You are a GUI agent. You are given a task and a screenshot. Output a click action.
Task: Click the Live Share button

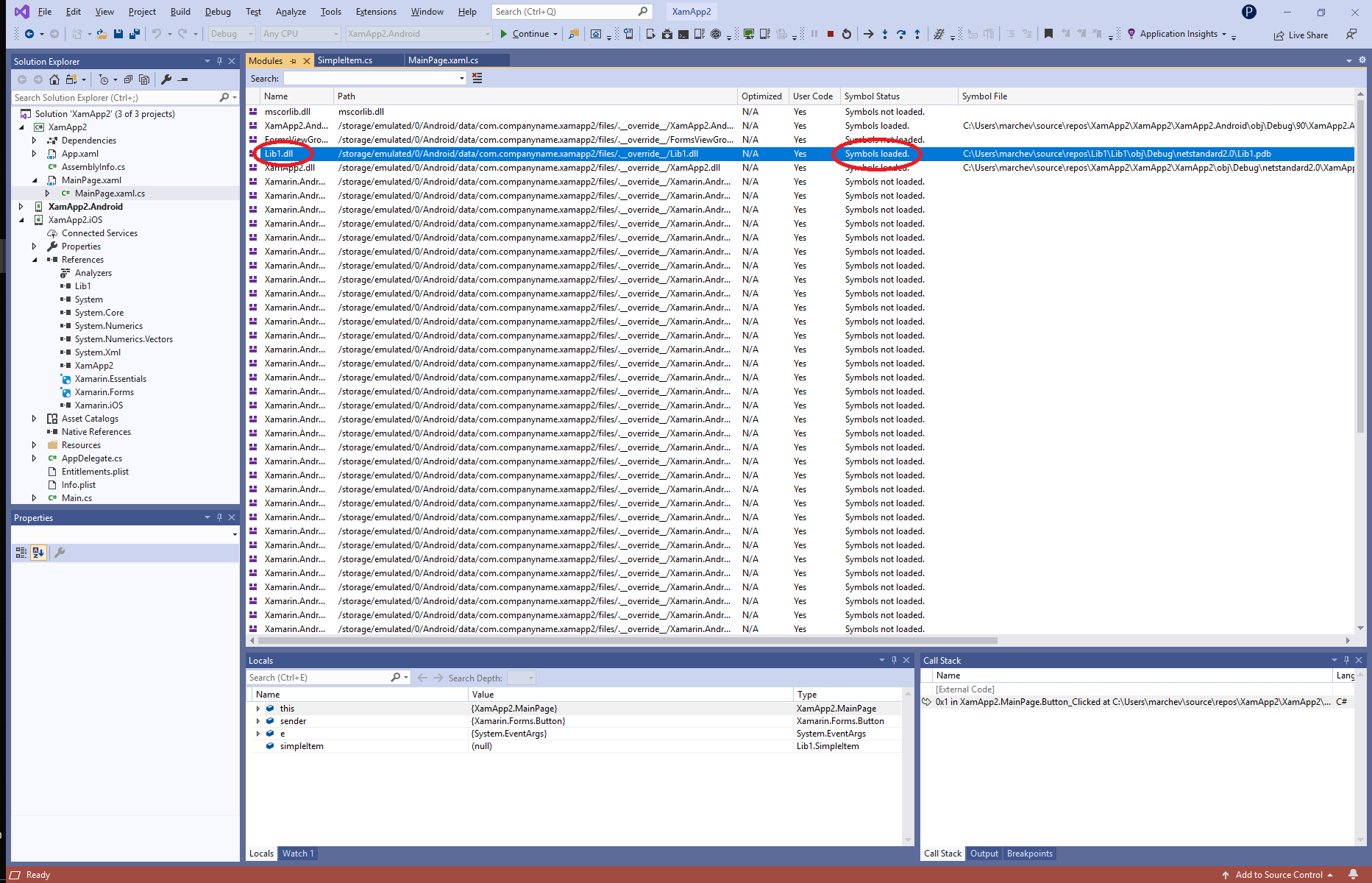click(x=1301, y=35)
